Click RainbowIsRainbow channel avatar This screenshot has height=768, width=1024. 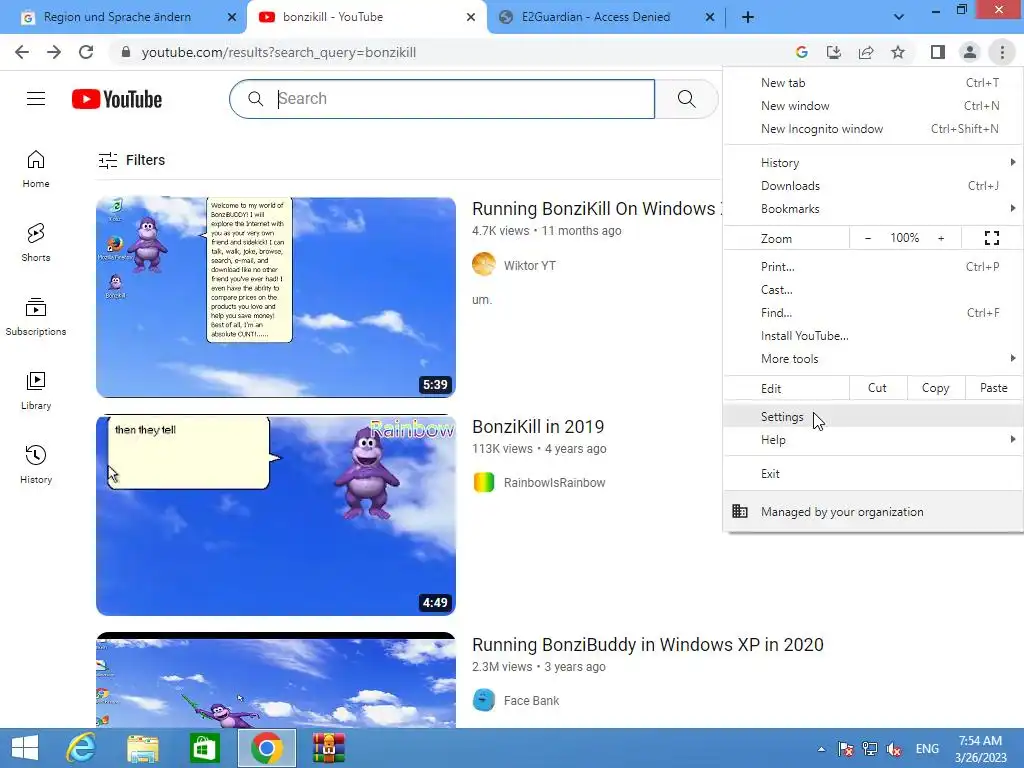[x=484, y=482]
